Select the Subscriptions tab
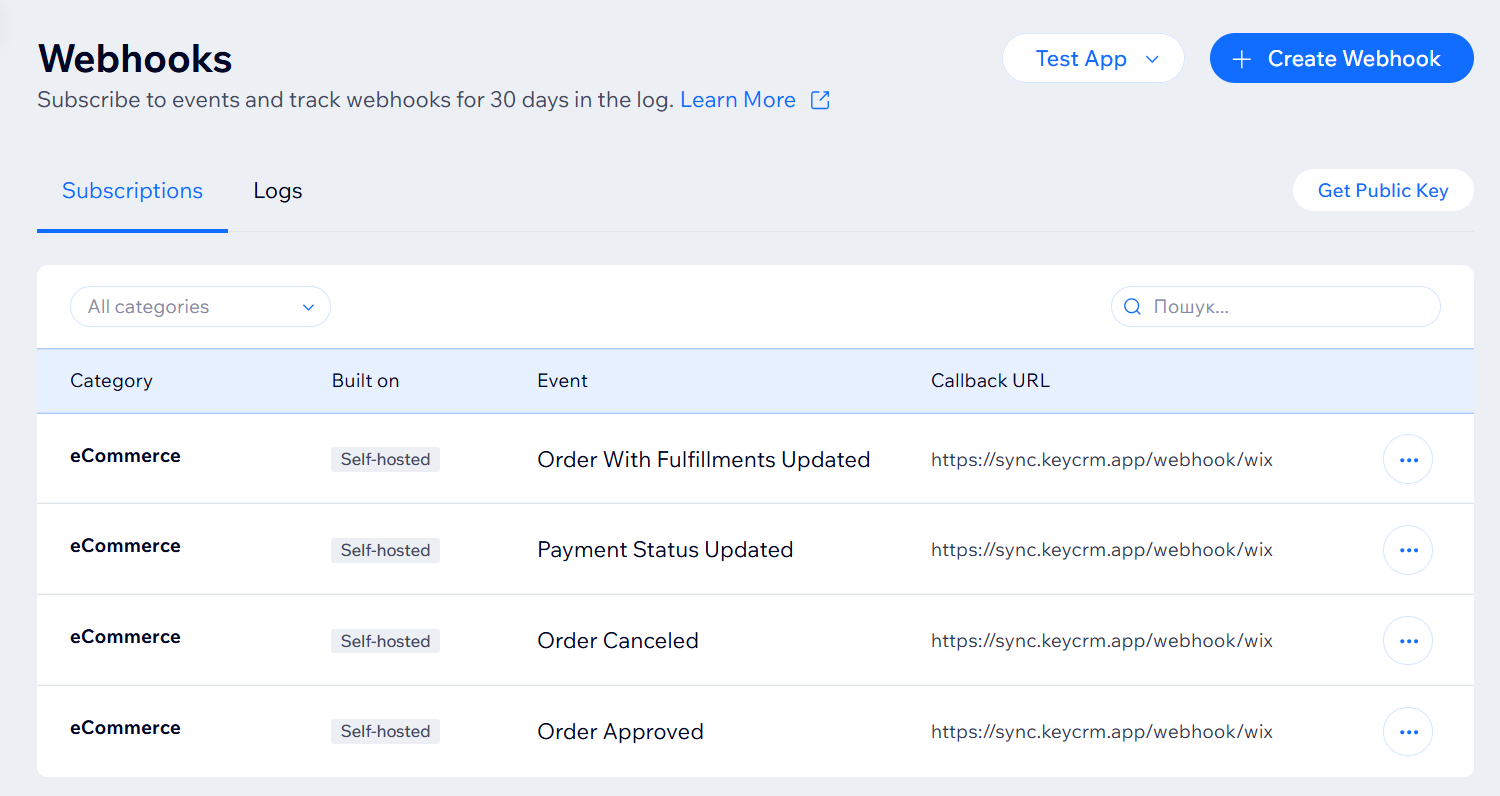 (x=132, y=191)
